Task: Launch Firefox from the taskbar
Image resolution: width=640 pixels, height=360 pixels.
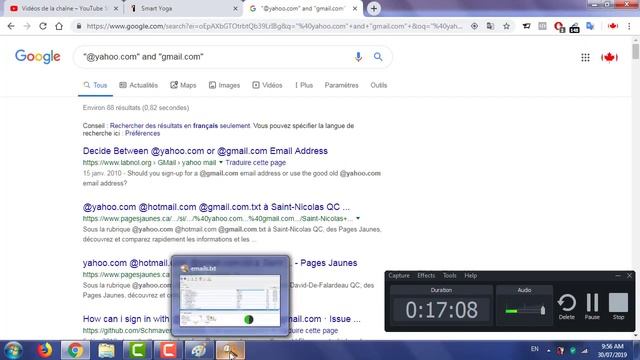Action: (x=45, y=351)
